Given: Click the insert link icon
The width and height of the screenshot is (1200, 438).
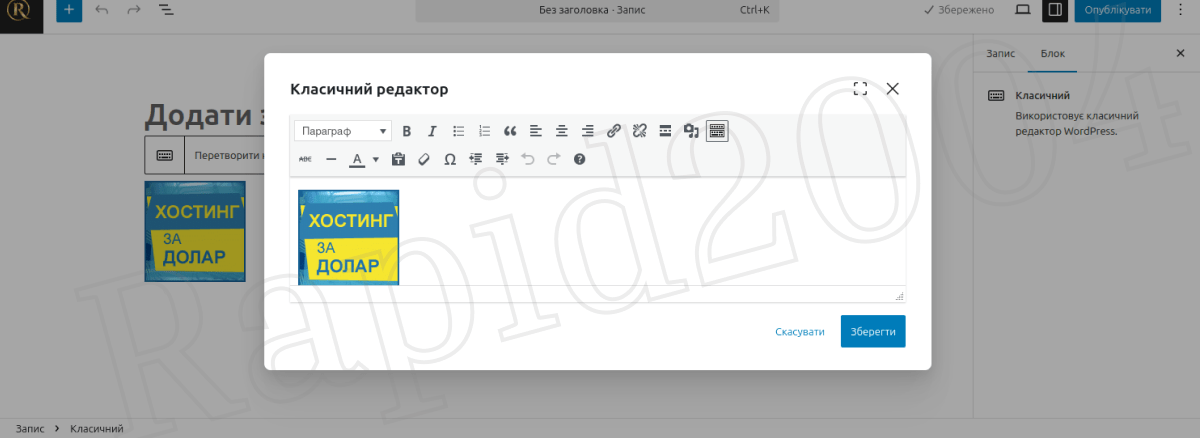Looking at the screenshot, I should 614,131.
